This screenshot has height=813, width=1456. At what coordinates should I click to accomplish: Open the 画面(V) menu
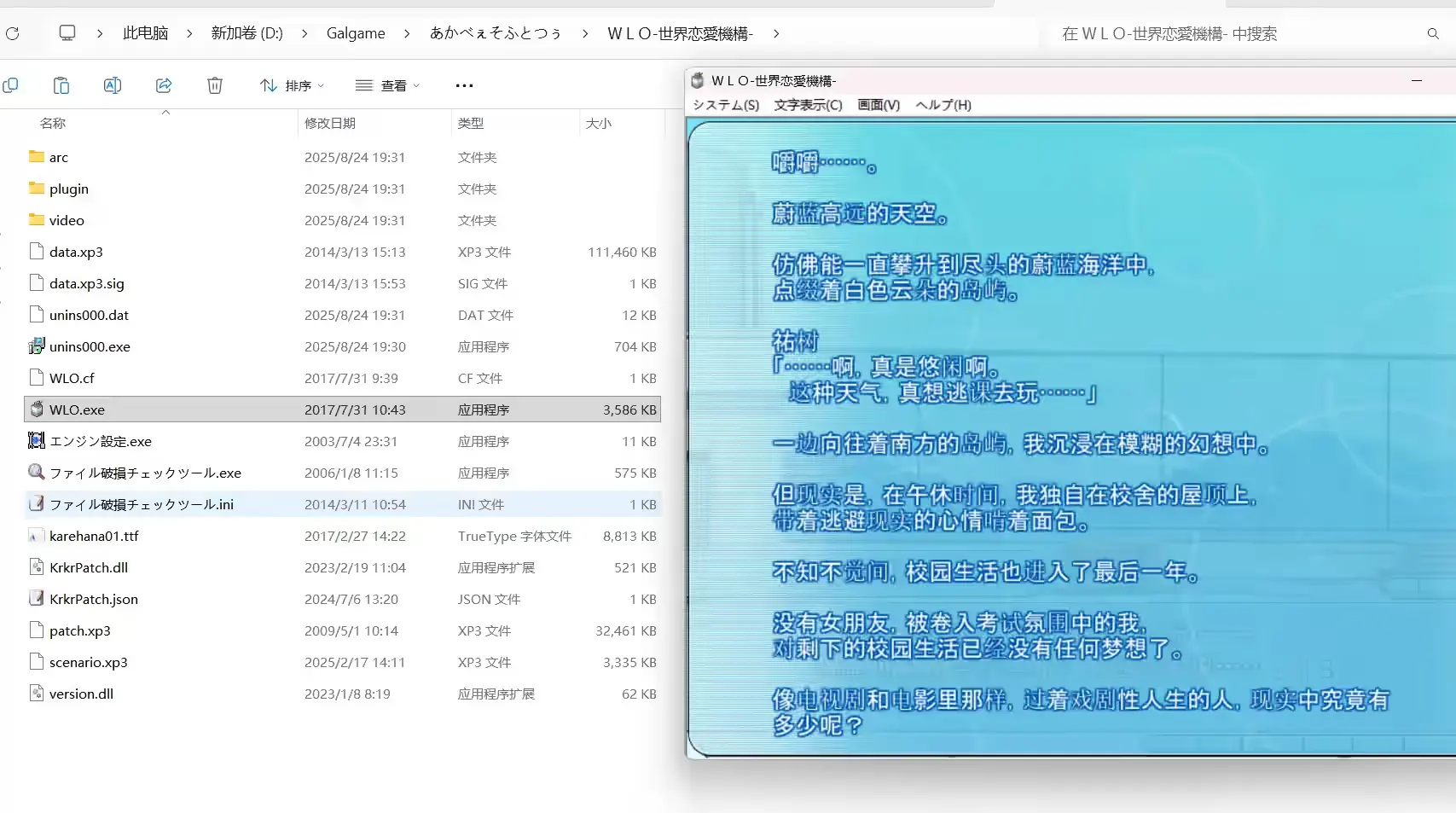879,105
